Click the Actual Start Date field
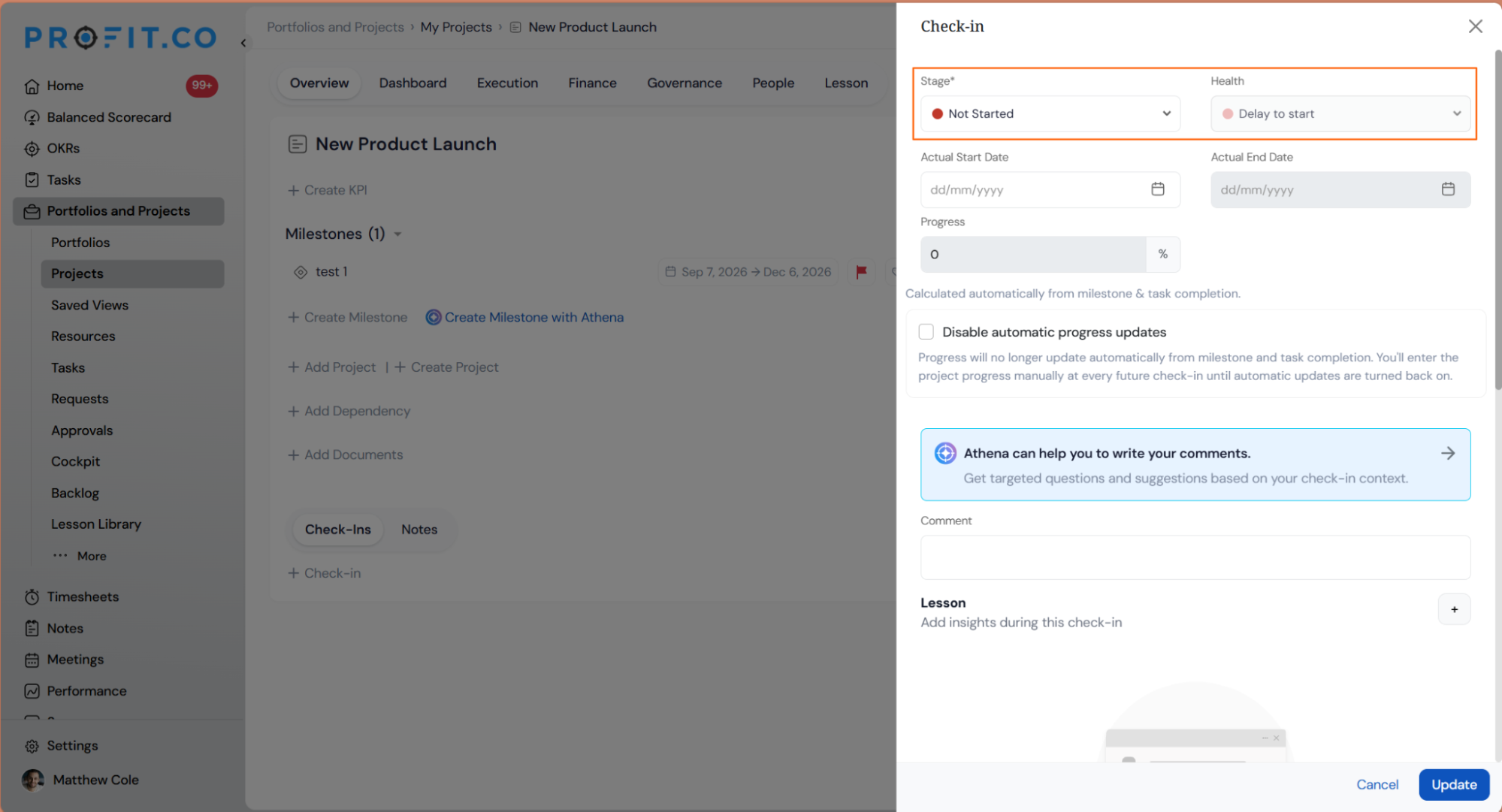This screenshot has width=1502, height=812. coord(1050,190)
